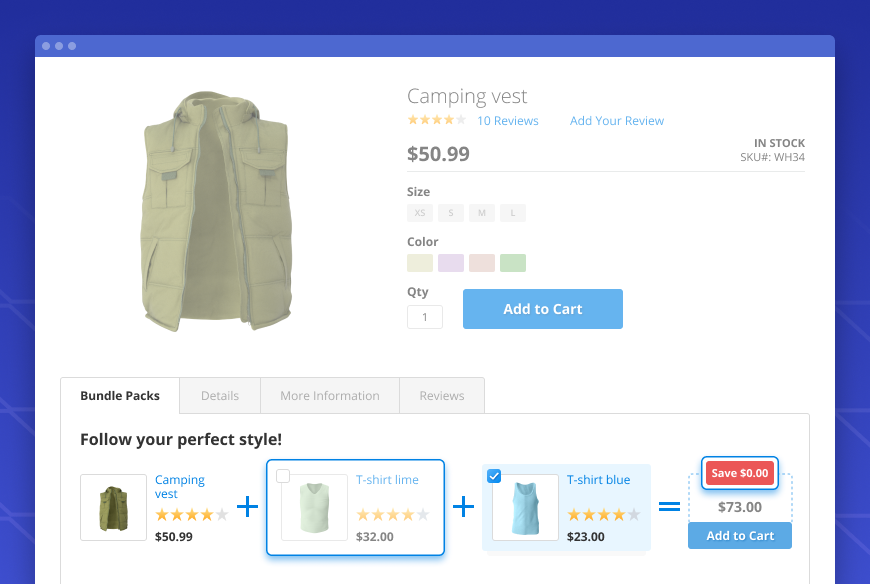Open the More Information tab
This screenshot has height=584, width=870.
click(330, 396)
